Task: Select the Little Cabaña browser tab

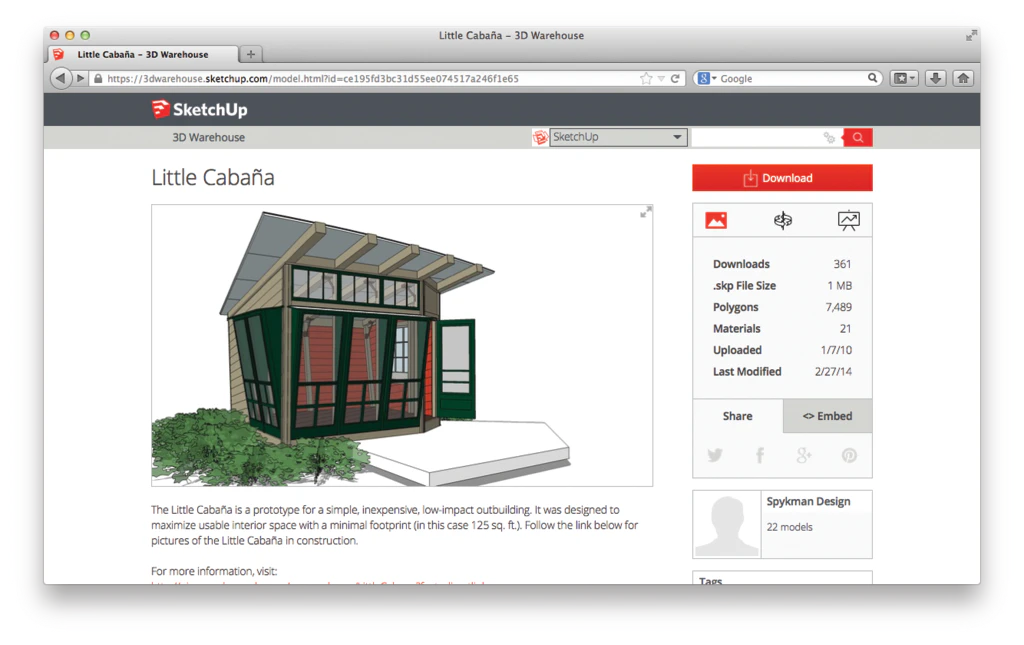Action: (143, 54)
